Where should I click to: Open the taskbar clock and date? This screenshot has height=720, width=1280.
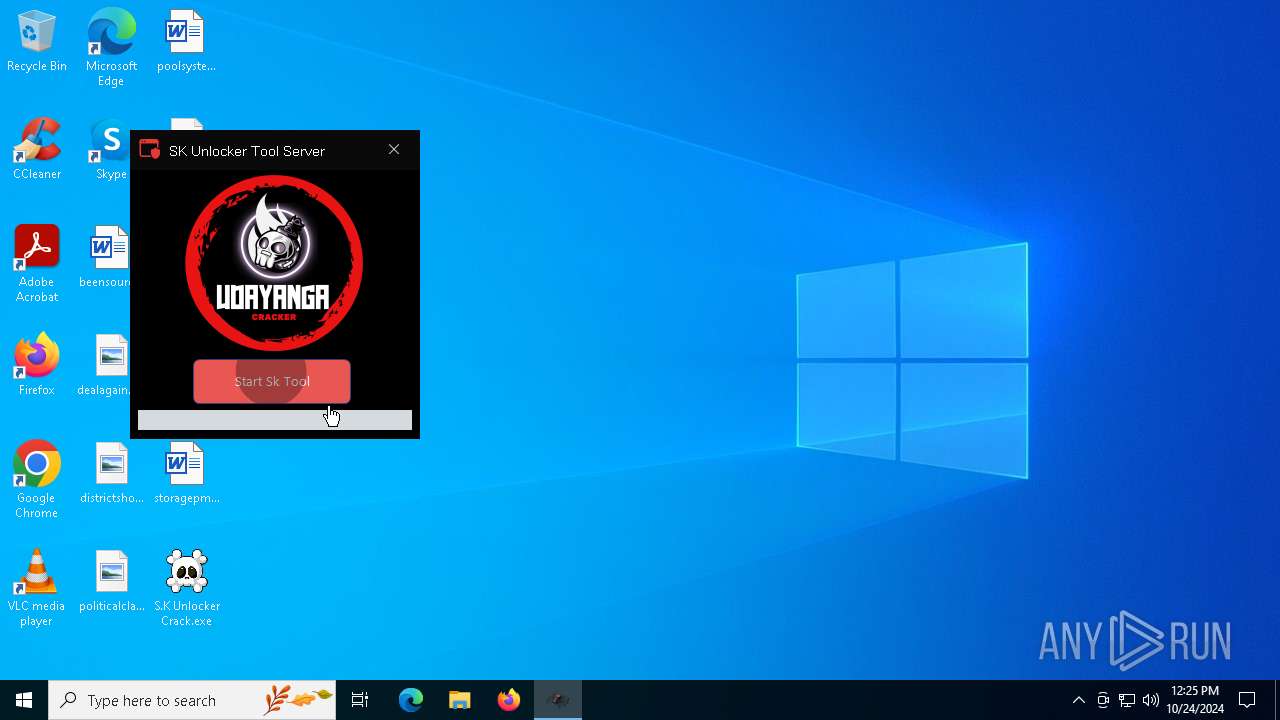pyautogui.click(x=1195, y=700)
